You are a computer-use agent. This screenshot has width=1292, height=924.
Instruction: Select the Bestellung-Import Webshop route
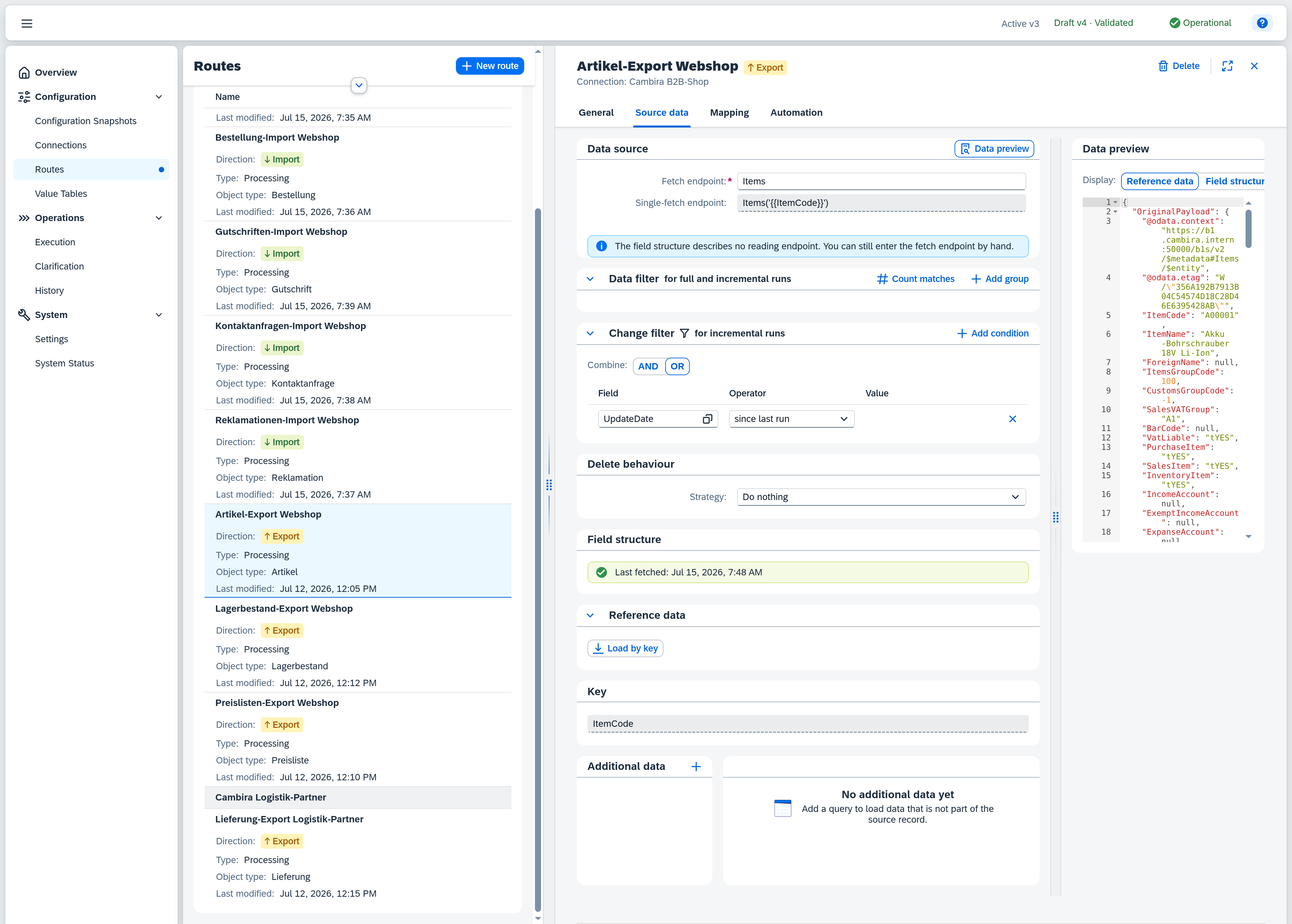[358, 174]
